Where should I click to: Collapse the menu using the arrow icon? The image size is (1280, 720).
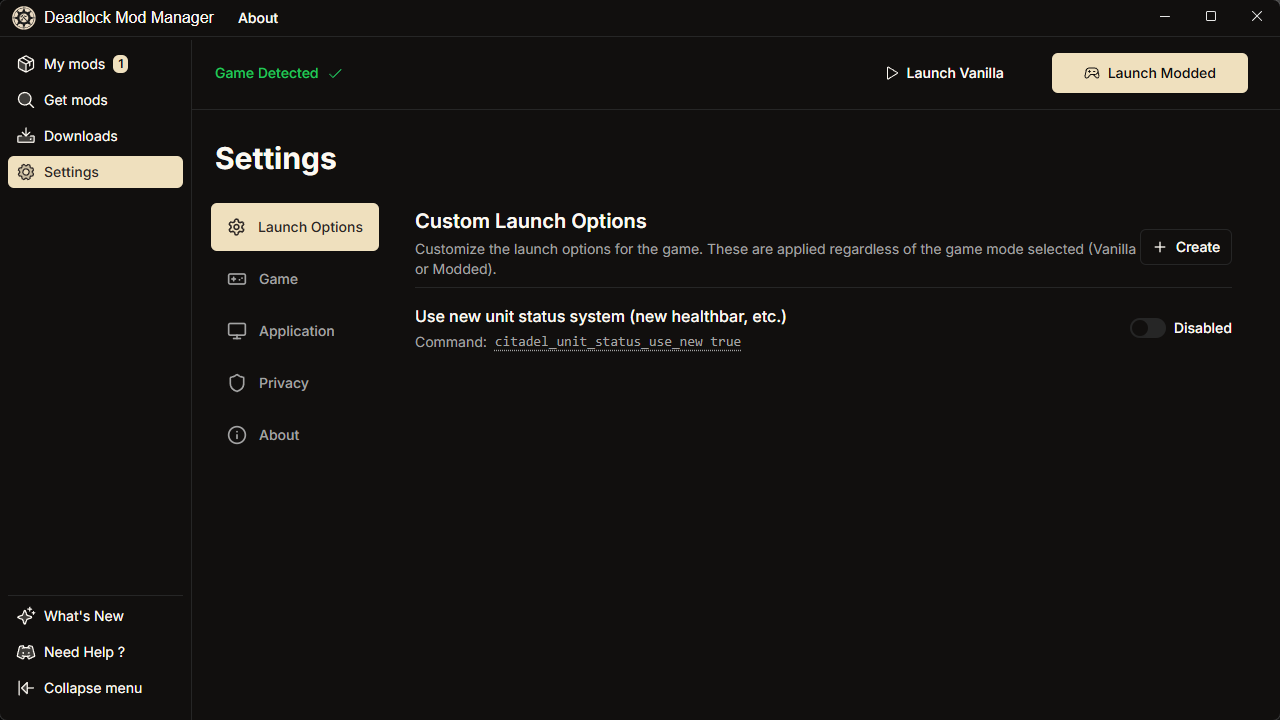pos(25,687)
